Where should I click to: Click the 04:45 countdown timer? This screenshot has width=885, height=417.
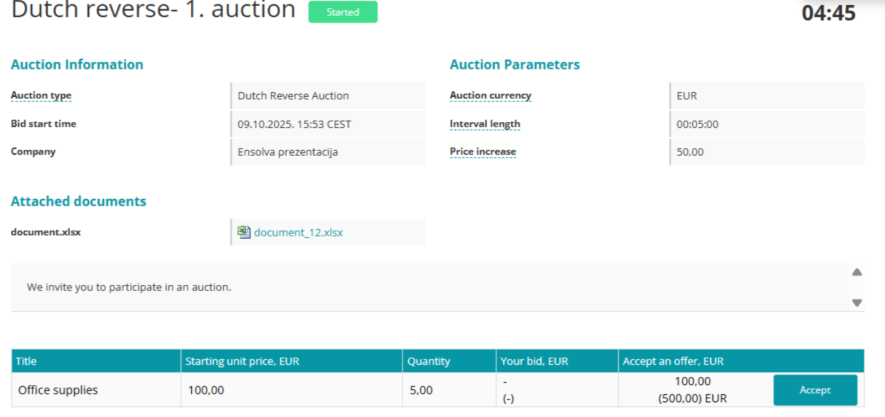pos(828,14)
